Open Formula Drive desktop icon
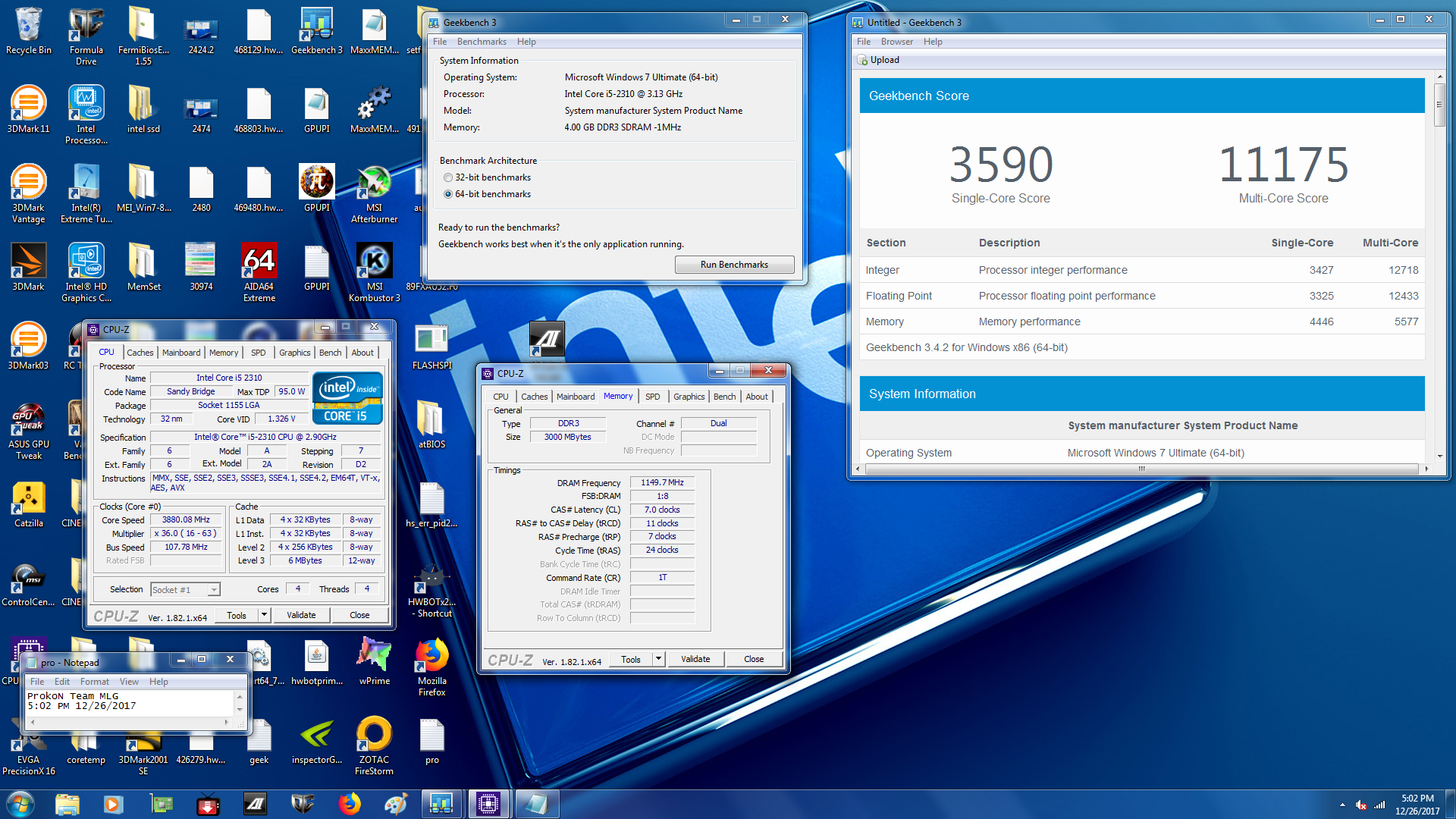1456x819 pixels. click(86, 36)
